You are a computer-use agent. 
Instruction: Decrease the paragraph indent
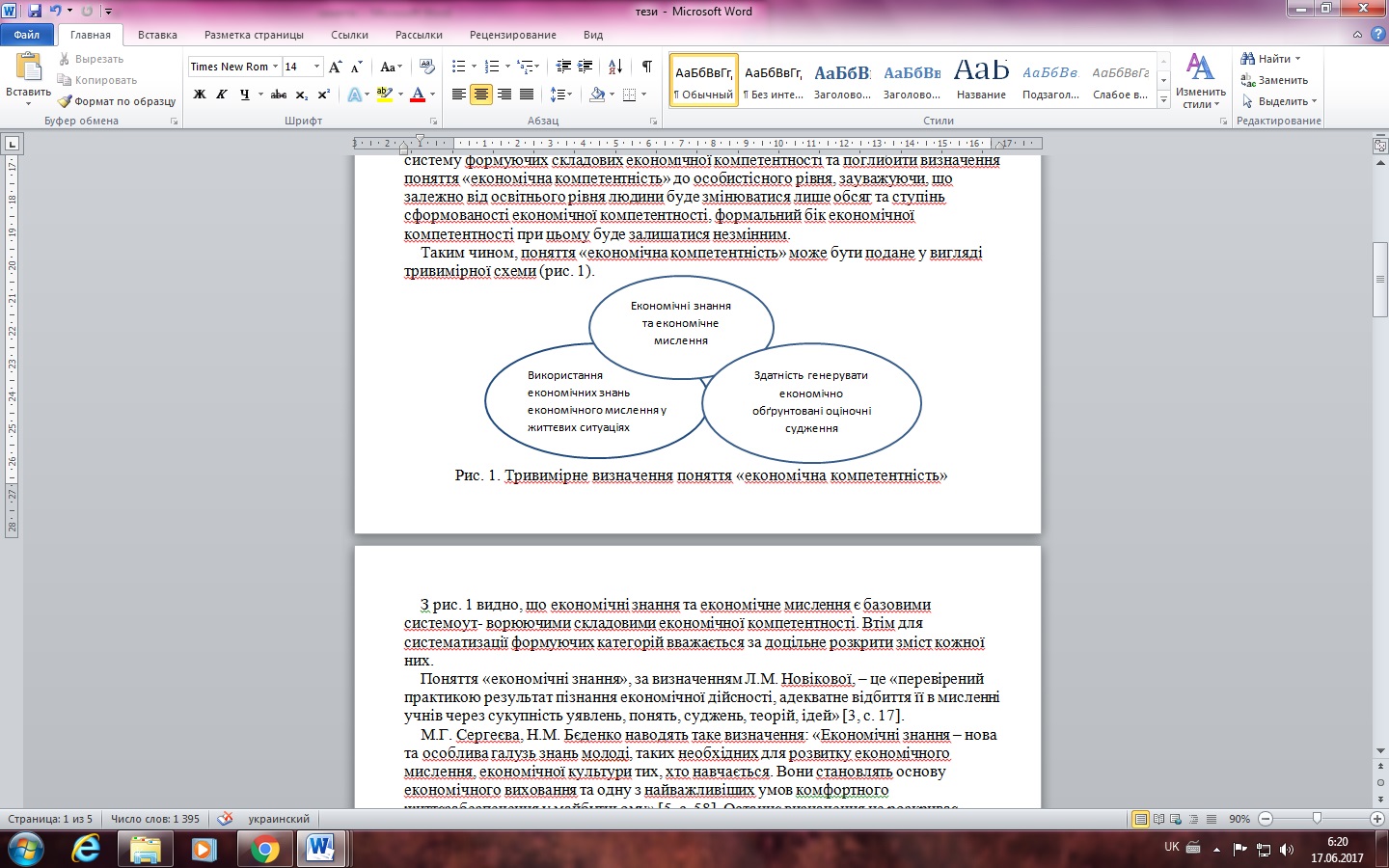point(563,67)
